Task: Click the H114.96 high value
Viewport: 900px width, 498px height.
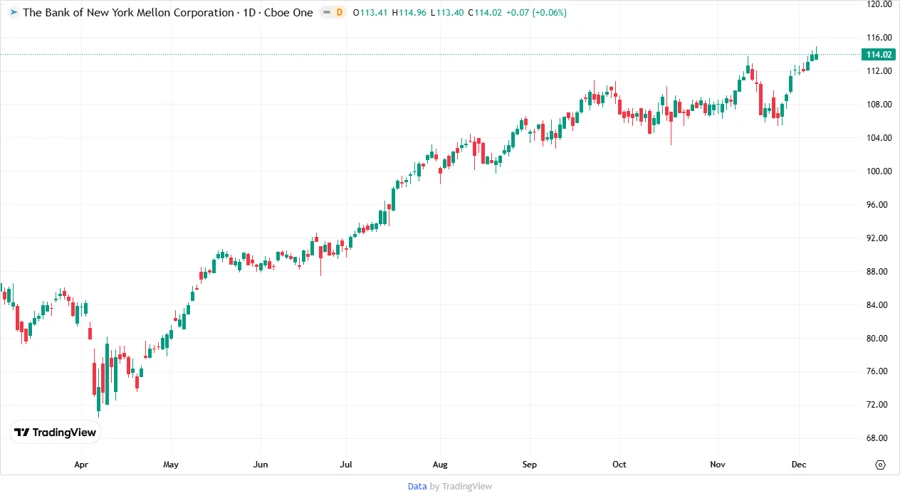Action: 409,12
